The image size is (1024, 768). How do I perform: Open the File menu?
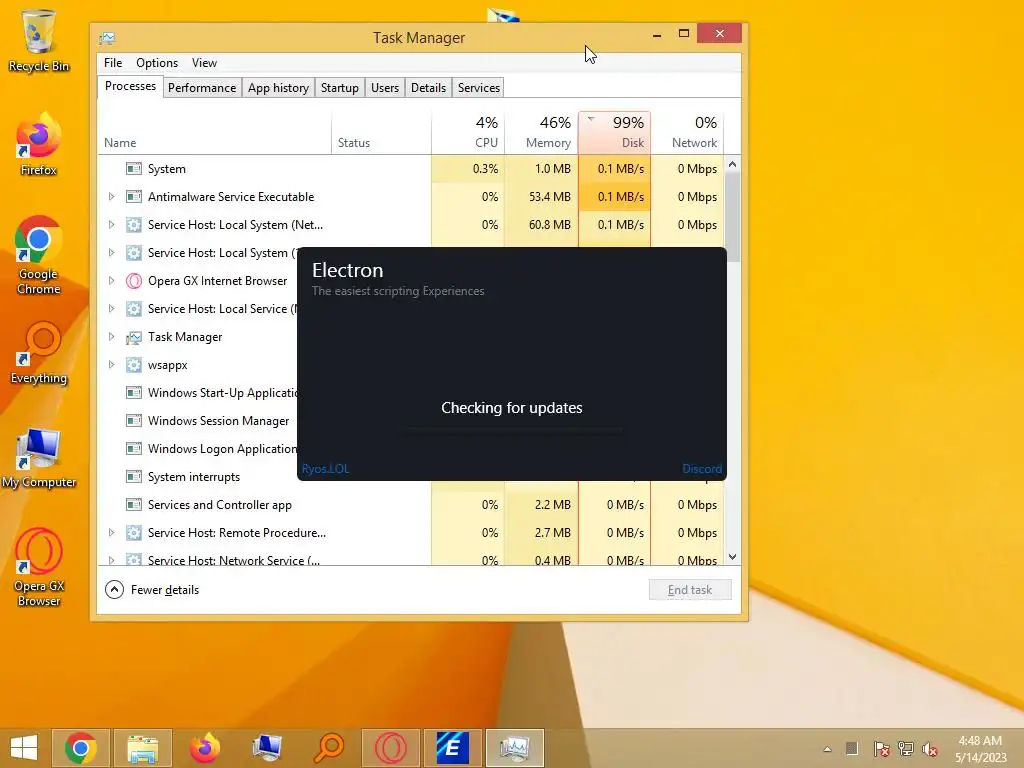tap(113, 63)
